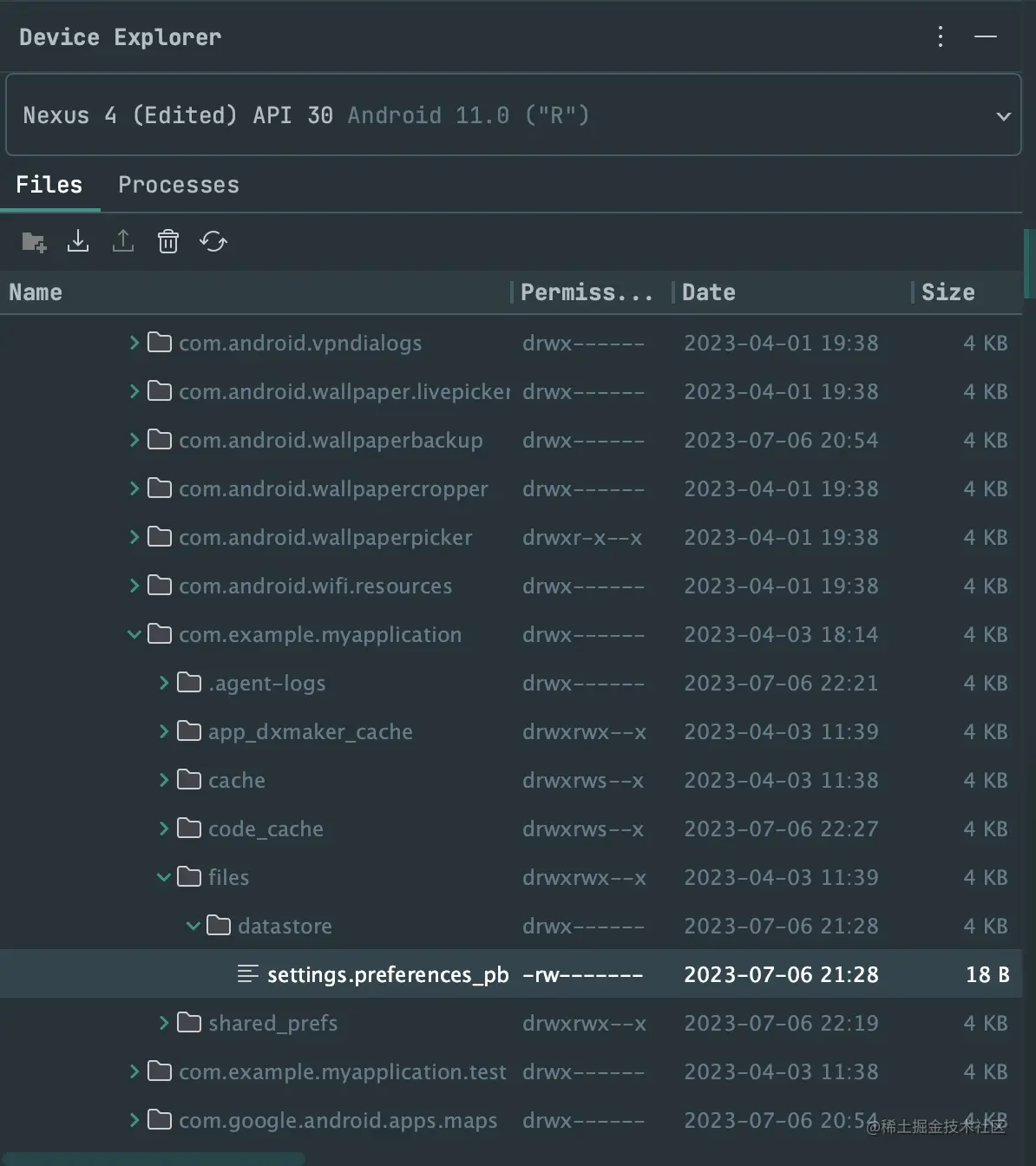This screenshot has height=1166, width=1036.
Task: Expand com.android.wallpaper.livepicker folder chevron
Action: [x=134, y=391]
